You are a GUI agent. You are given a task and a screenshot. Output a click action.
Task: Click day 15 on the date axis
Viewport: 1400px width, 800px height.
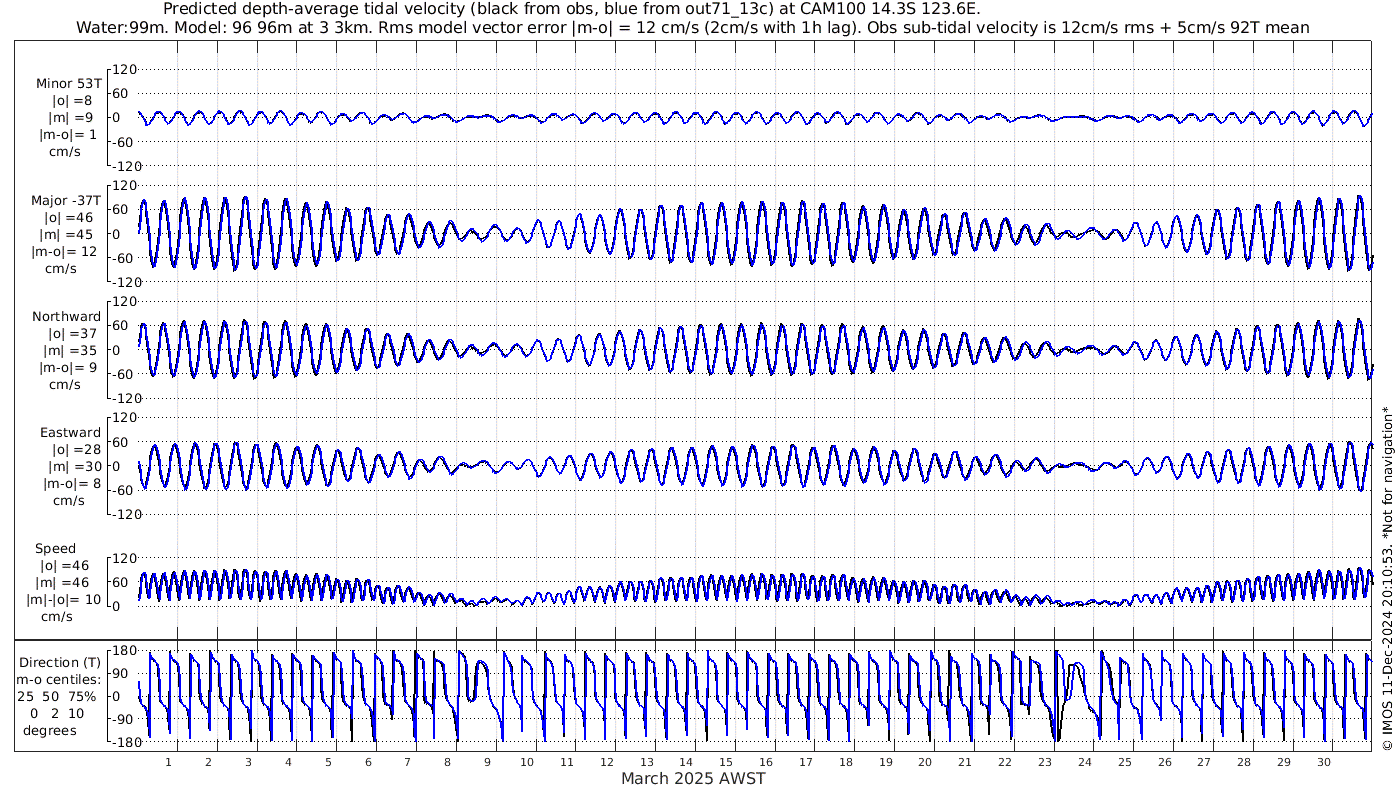tap(727, 762)
